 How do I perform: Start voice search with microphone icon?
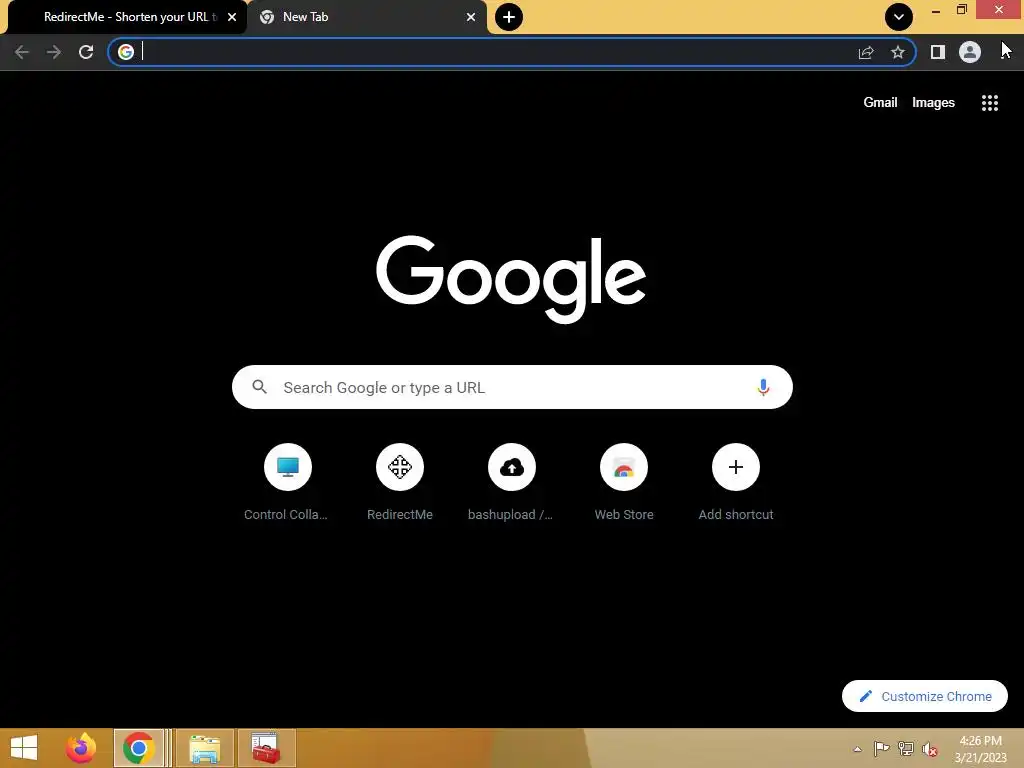pos(763,387)
